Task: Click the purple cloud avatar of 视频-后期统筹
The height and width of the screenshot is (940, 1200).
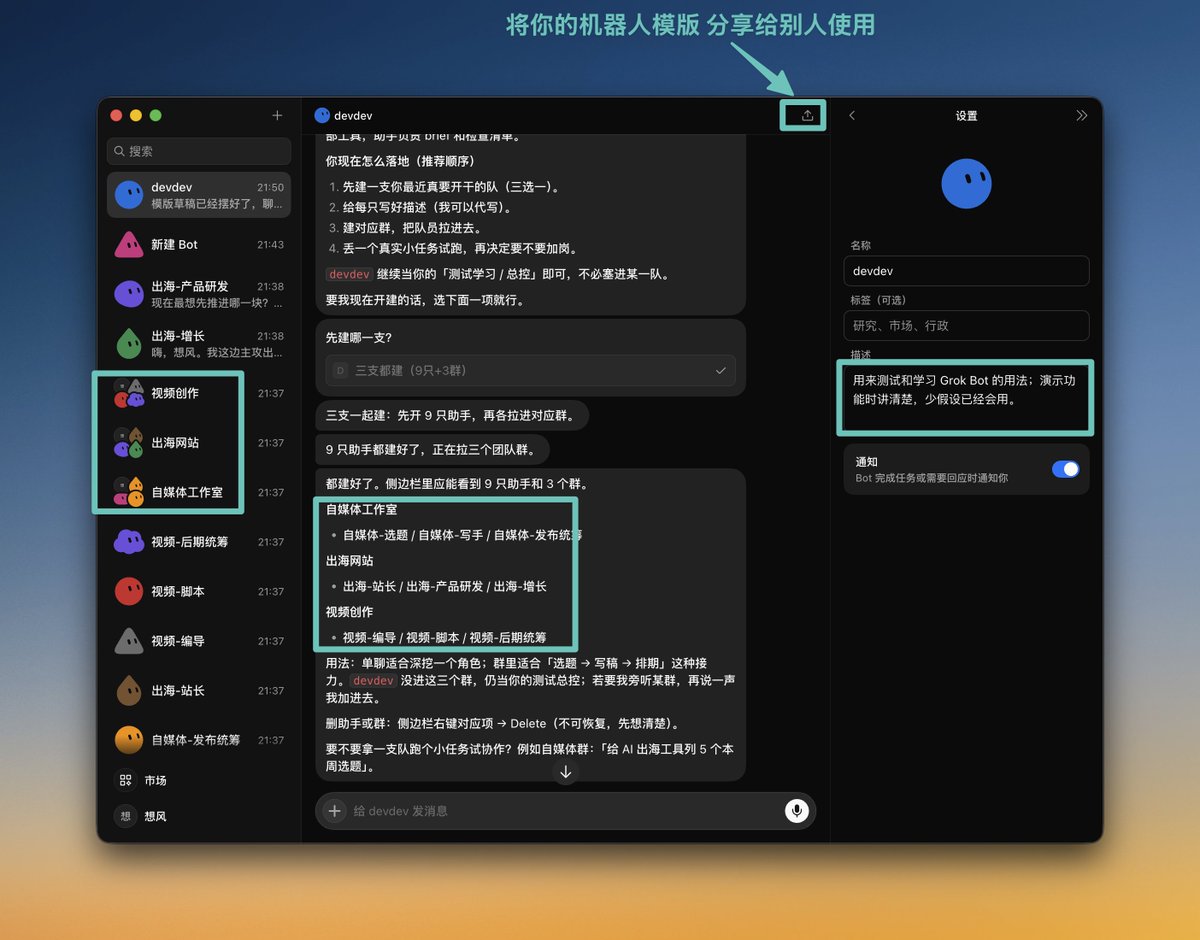Action: click(x=129, y=541)
